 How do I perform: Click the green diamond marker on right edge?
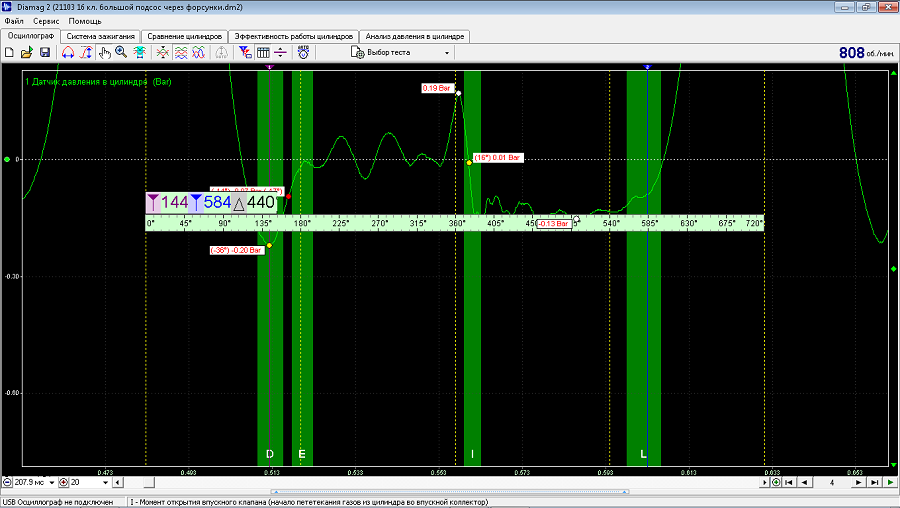pos(893,269)
